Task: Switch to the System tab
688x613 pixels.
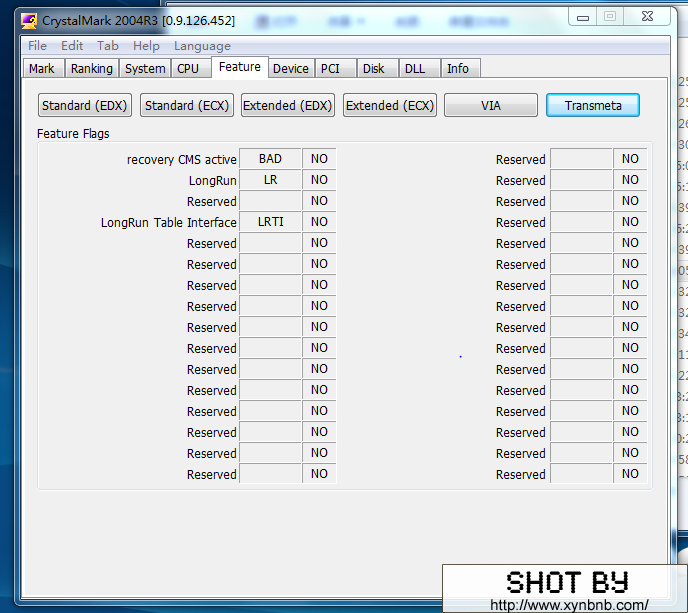Action: pos(145,68)
